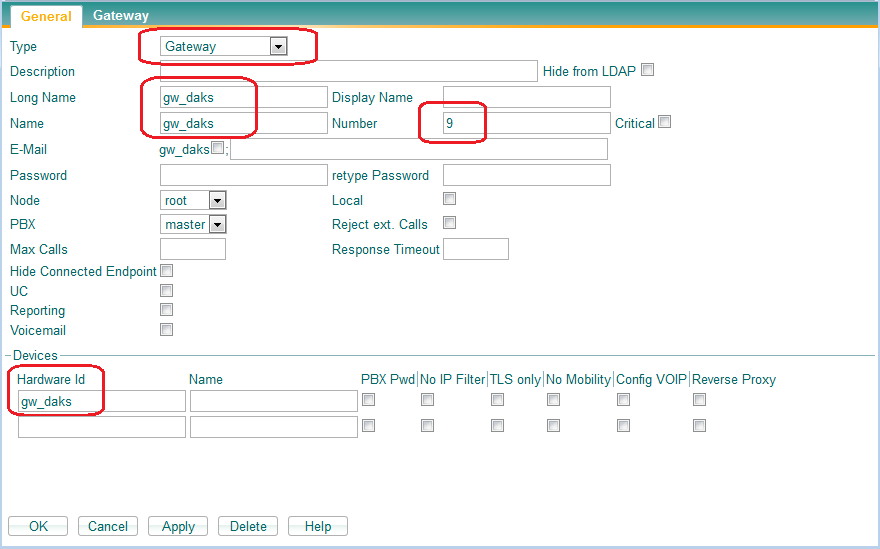Open the Type dropdown showing Gateway
The width and height of the screenshot is (880, 549).
225,46
